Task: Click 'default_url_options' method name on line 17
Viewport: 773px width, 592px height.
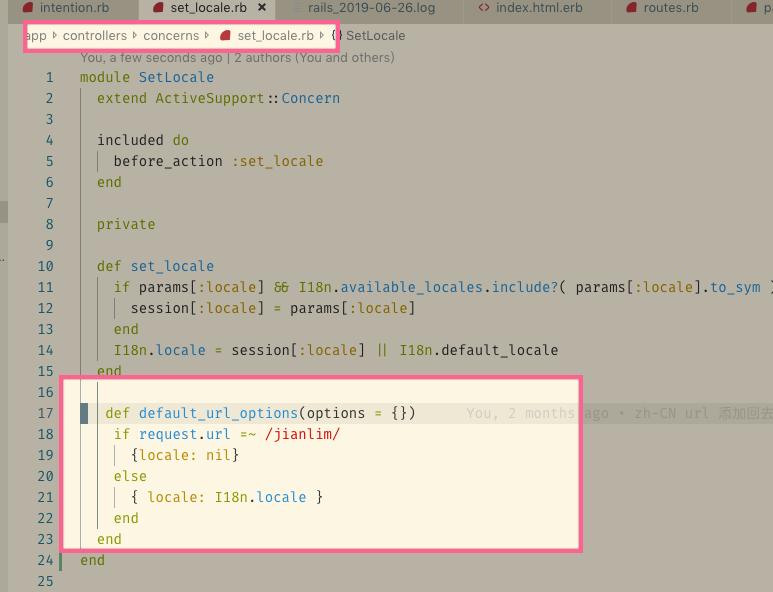Action: pyautogui.click(x=218, y=413)
